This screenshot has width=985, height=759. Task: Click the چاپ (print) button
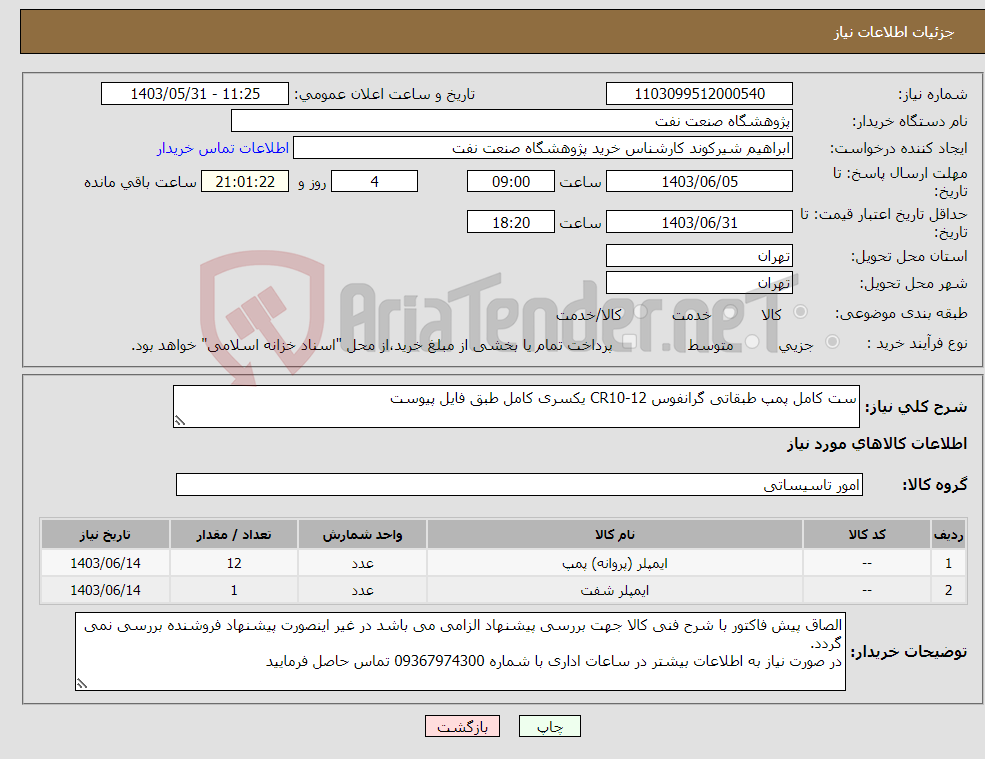pyautogui.click(x=550, y=726)
